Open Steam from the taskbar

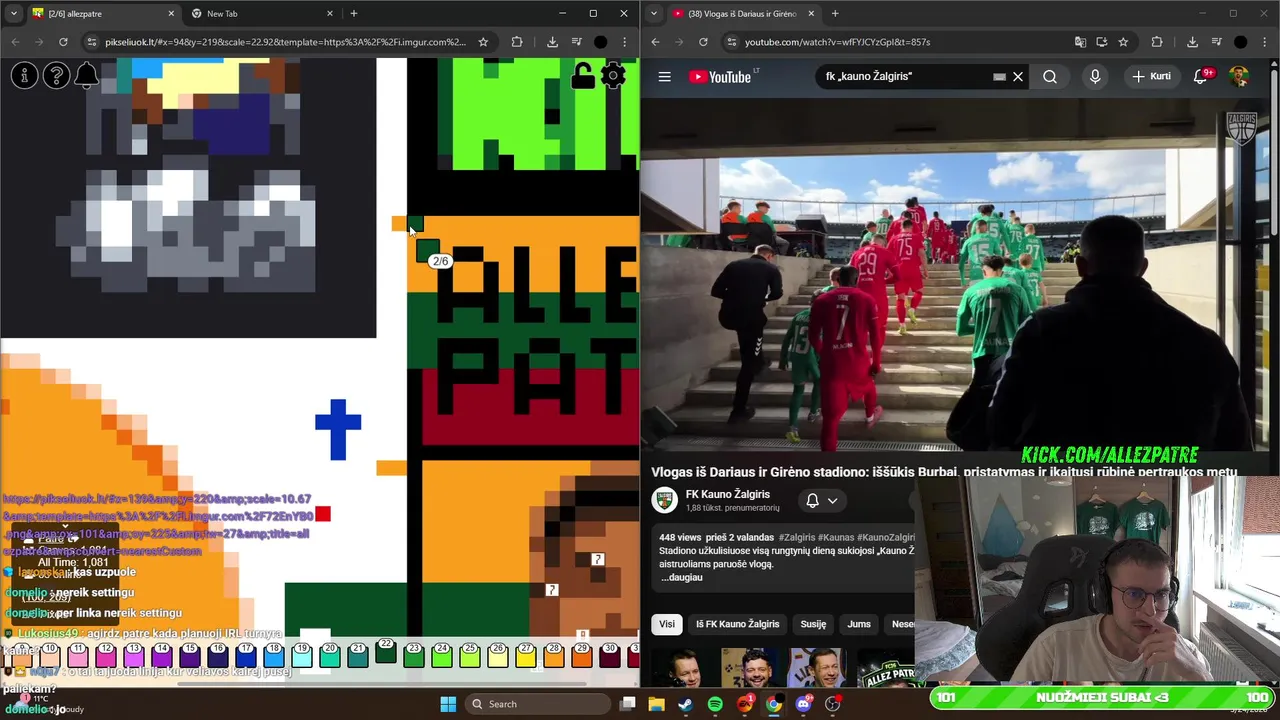[x=685, y=704]
